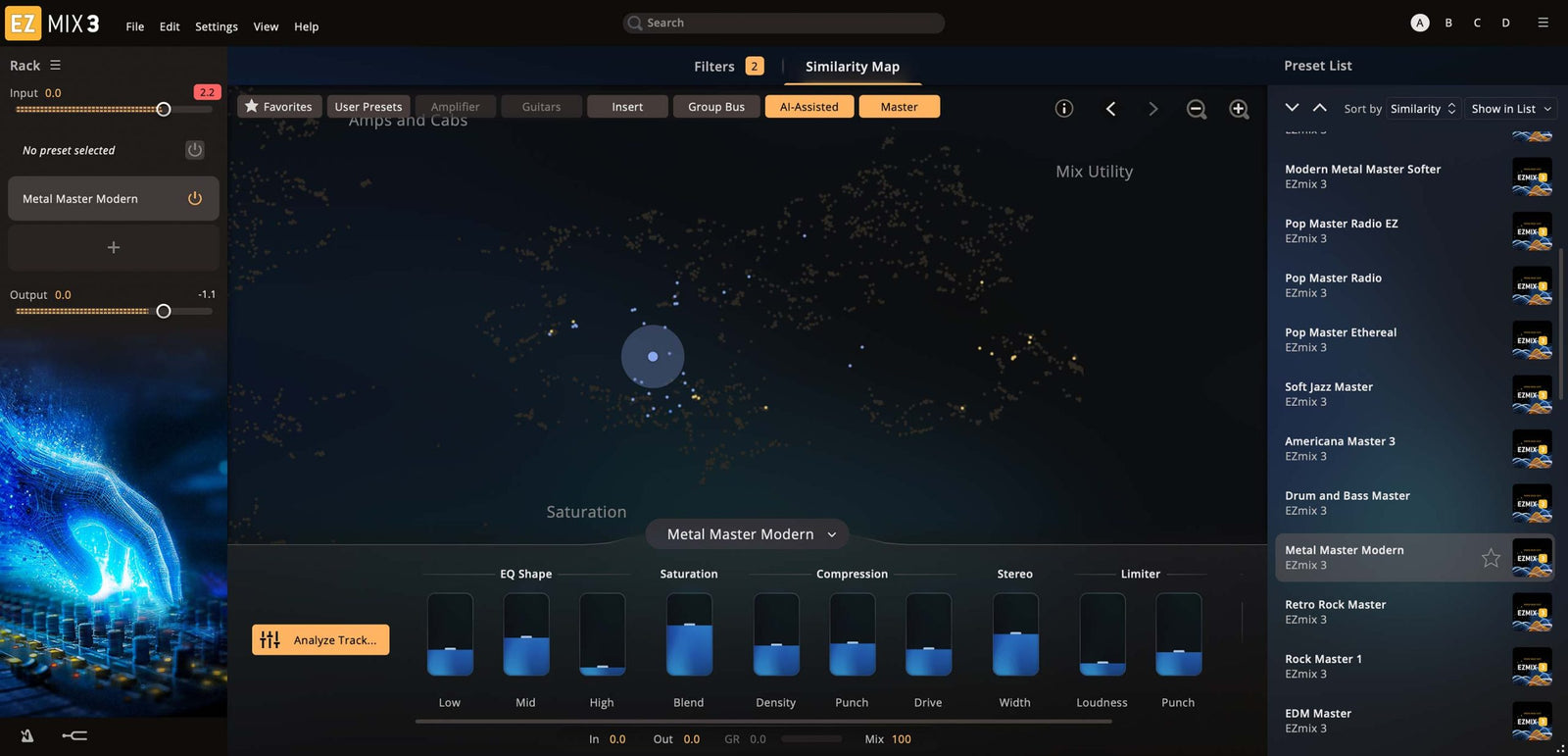Adjust the EQ Shape Mid fader
1568x756 pixels.
coord(526,634)
